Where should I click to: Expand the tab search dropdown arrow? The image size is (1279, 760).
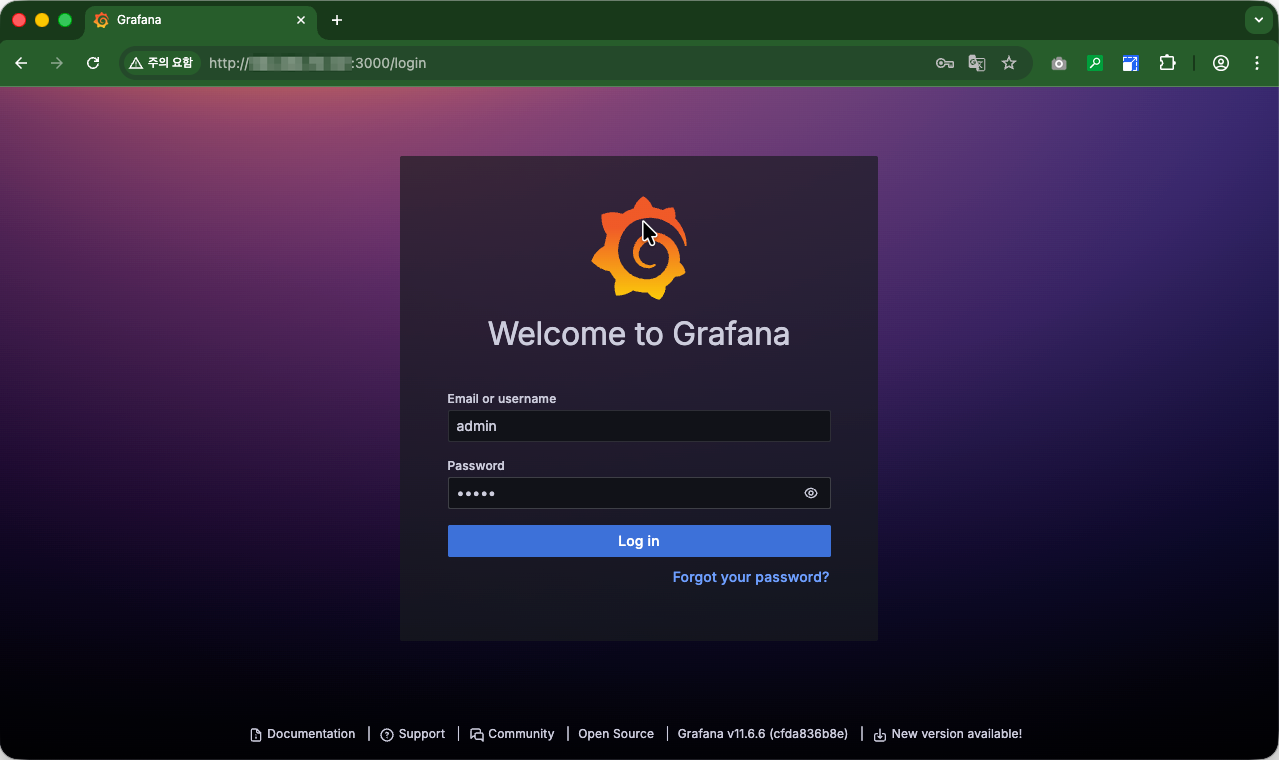(1258, 20)
